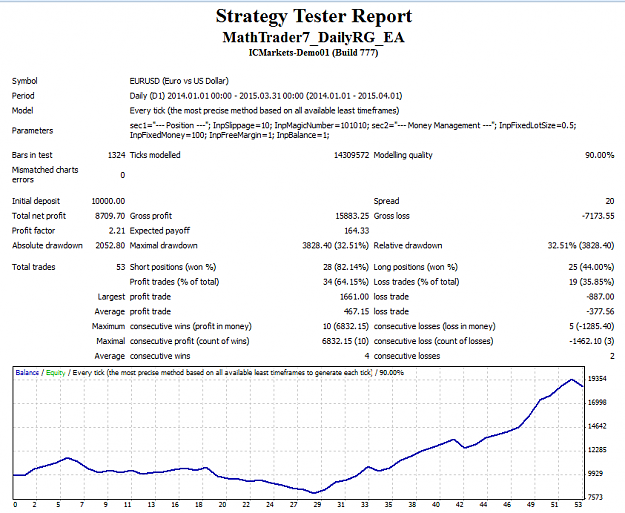Select profit factor value '2.21'
Screen dimensions: 625x513
[117, 230]
